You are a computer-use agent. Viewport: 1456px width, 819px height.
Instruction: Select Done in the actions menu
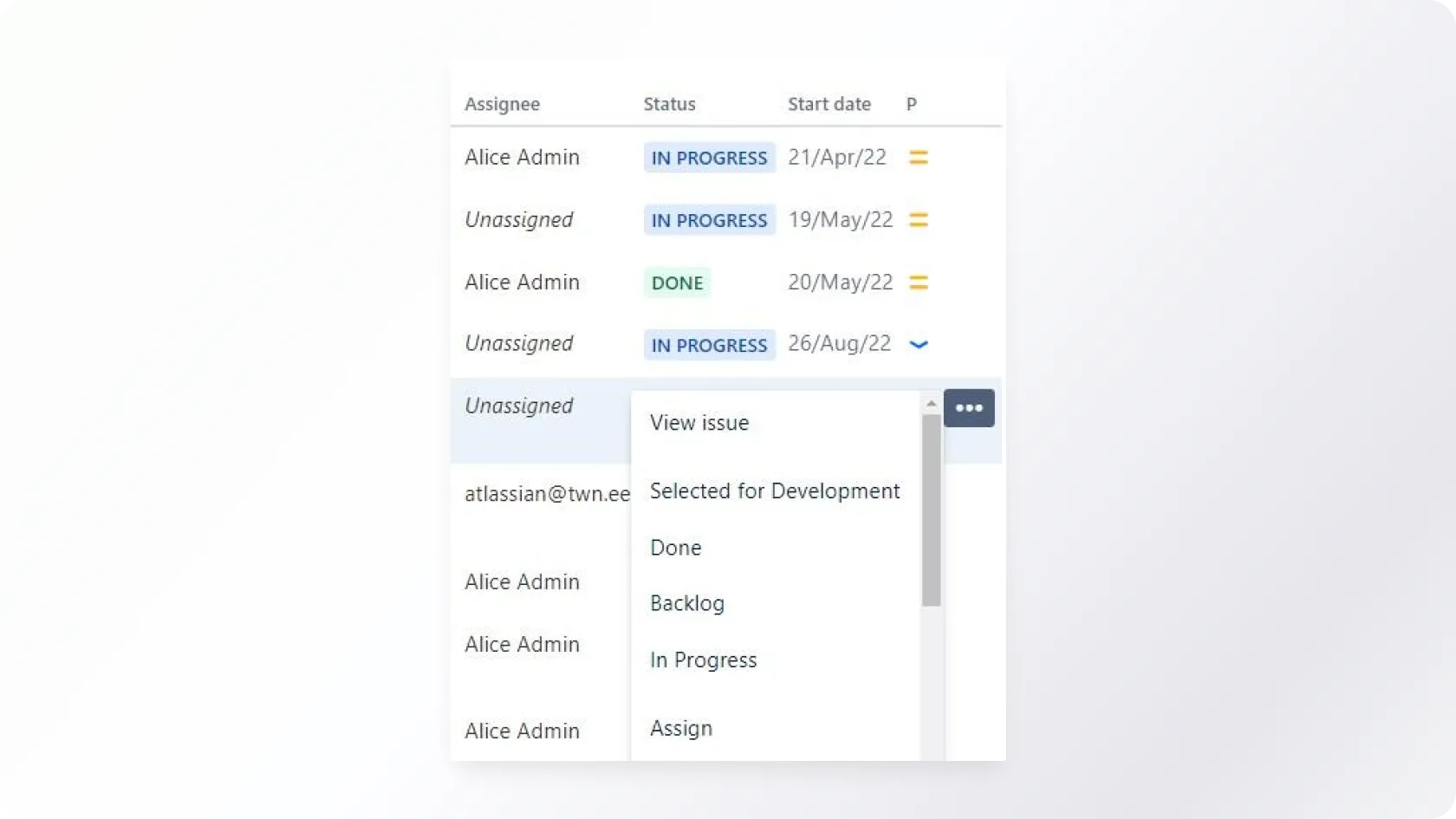click(676, 548)
